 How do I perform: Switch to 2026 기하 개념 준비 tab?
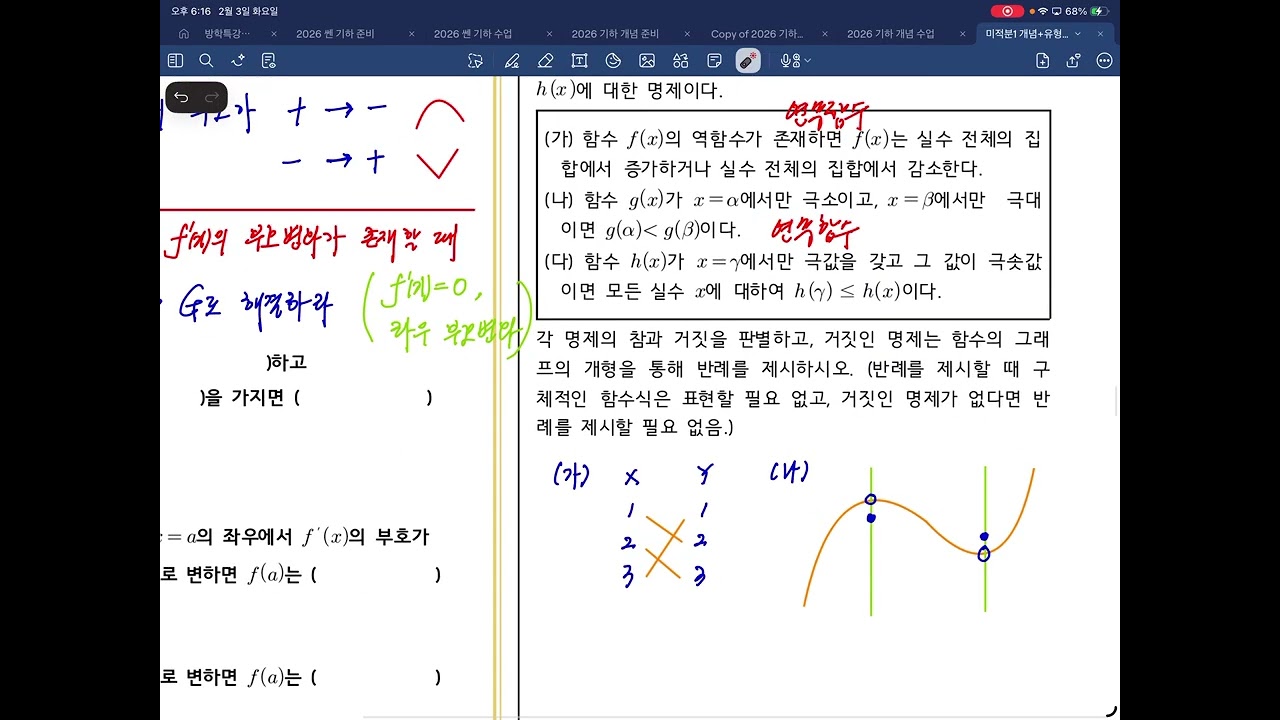click(617, 33)
